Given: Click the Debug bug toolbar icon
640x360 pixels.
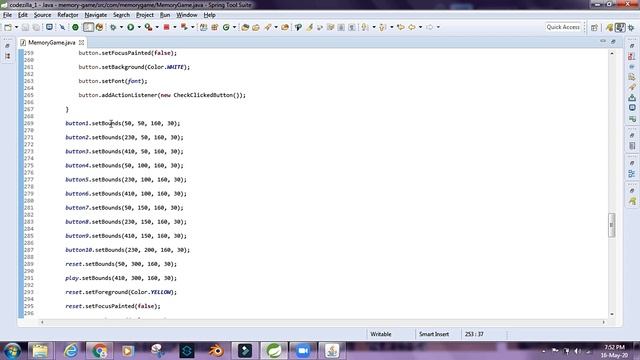Looking at the screenshot, I should pyautogui.click(x=113, y=27).
